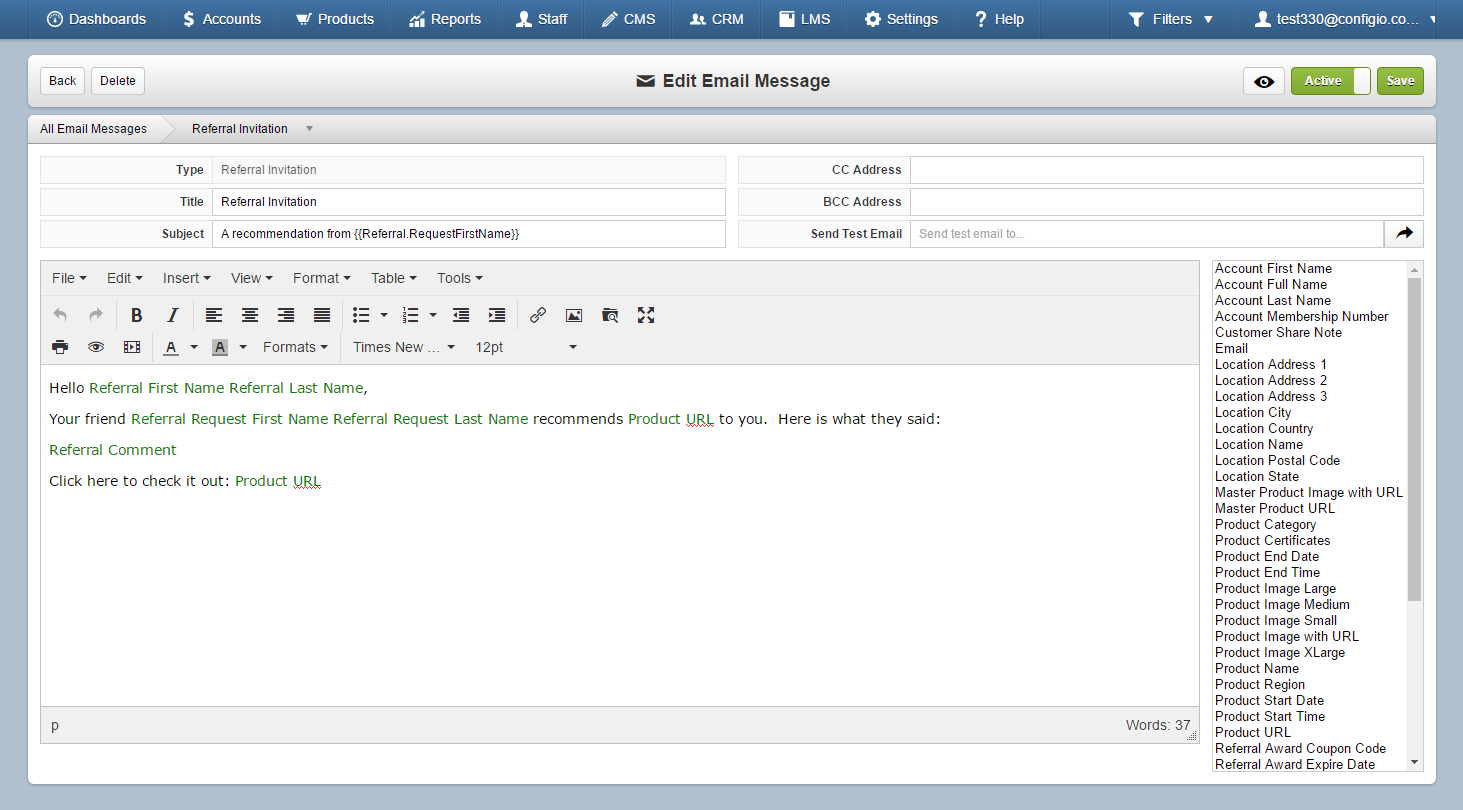
Task: Apply italic formatting in editor
Action: coord(172,315)
